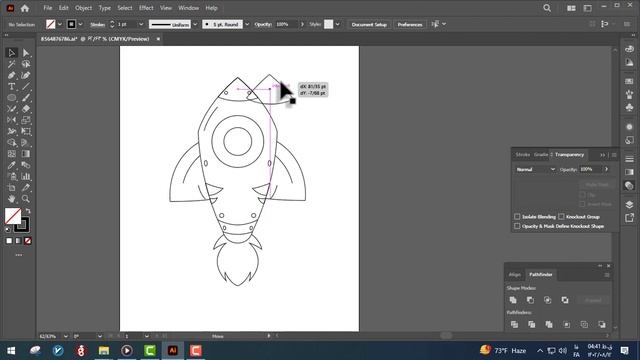Open the Windows Start menu
This screenshot has height=360, width=640.
(x=11, y=351)
